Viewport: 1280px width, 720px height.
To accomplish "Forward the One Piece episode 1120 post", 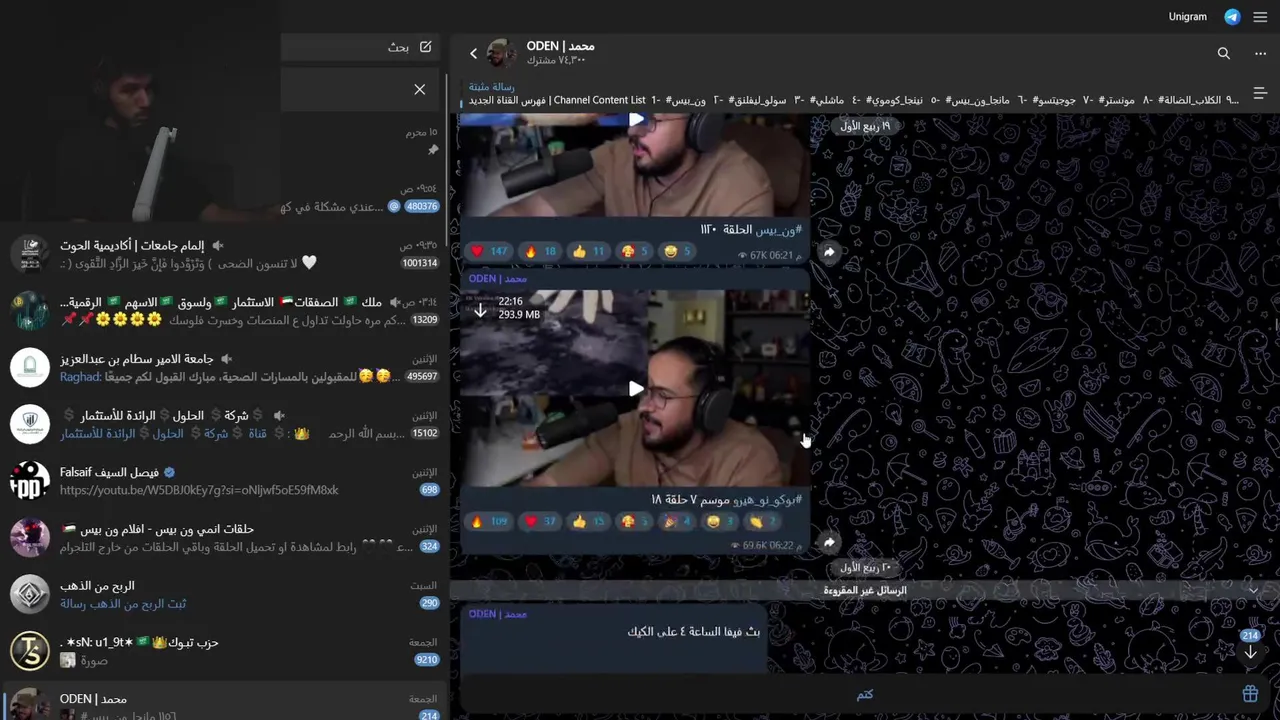I will (829, 252).
